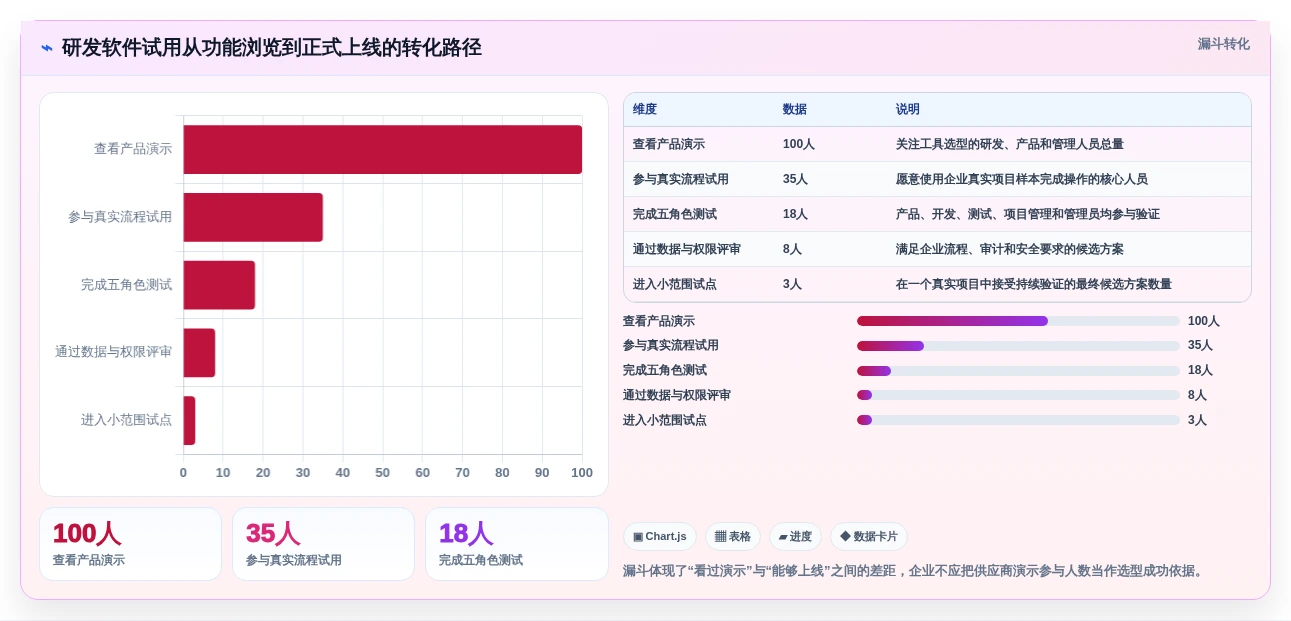Image resolution: width=1291 pixels, height=621 pixels.
Task: Click the 查看产品演示 chart bar
Action: [382, 149]
